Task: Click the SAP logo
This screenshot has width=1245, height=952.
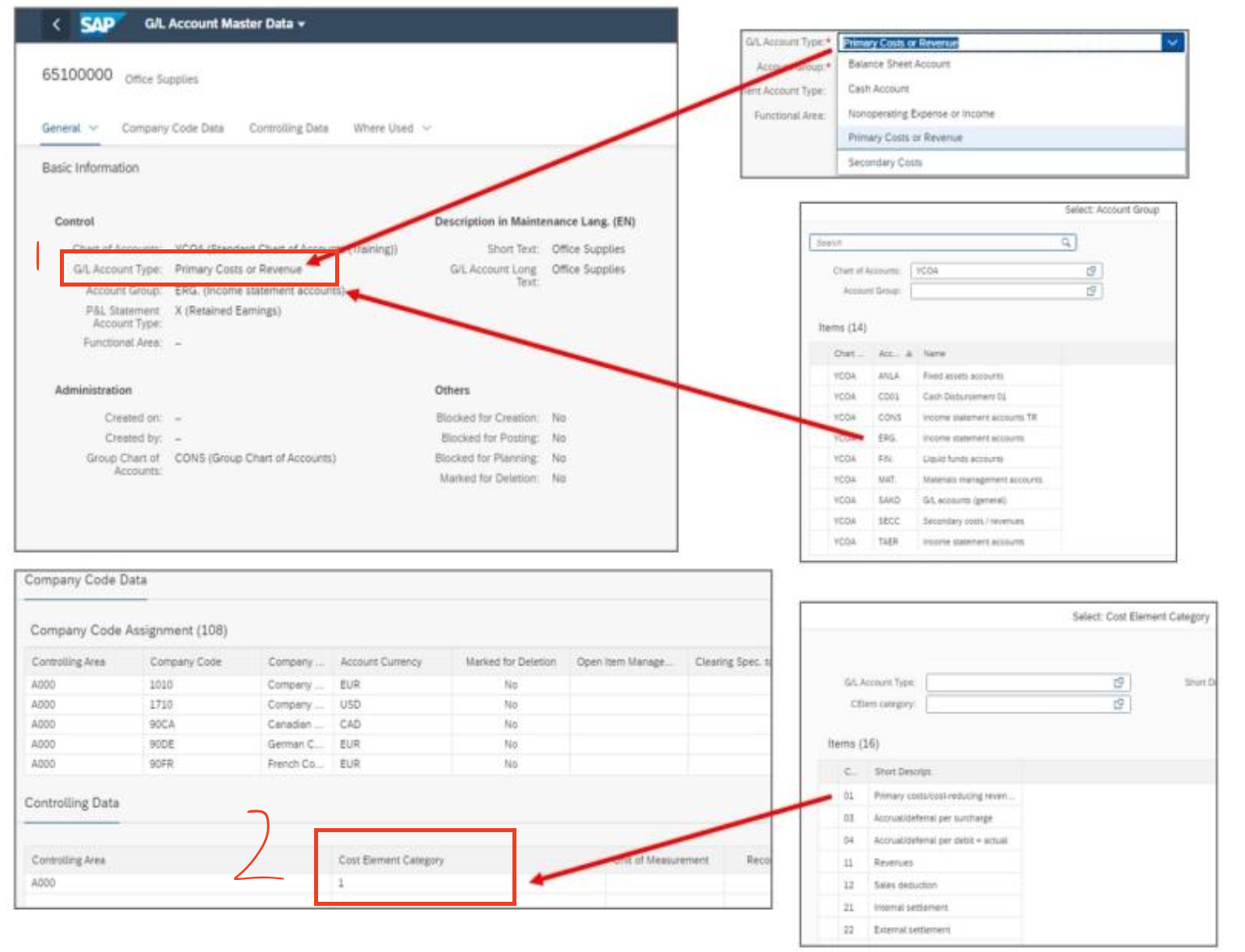Action: (x=101, y=24)
